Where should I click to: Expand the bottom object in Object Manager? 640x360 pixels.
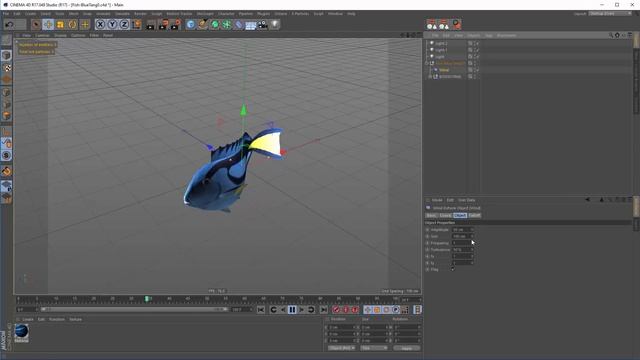coord(430,76)
